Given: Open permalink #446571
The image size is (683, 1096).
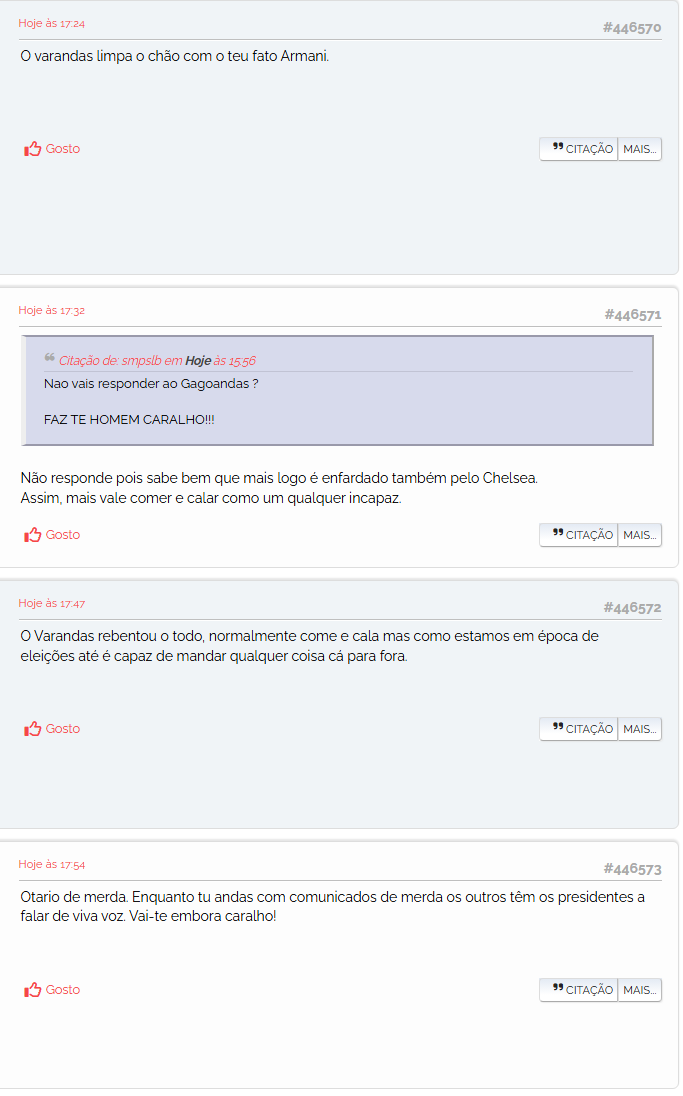Looking at the screenshot, I should click(x=632, y=315).
